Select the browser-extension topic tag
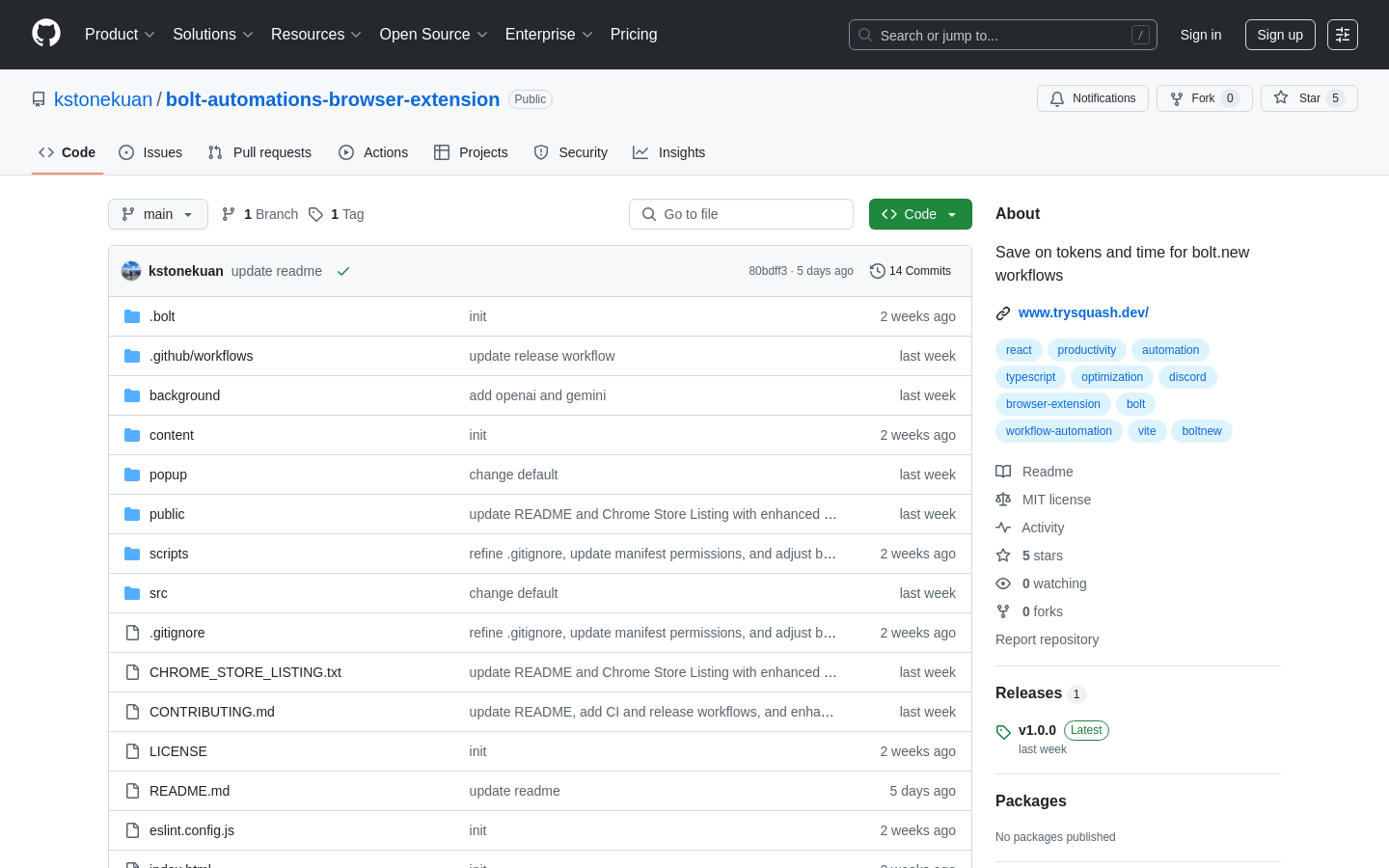This screenshot has height=868, width=1389. (x=1053, y=404)
